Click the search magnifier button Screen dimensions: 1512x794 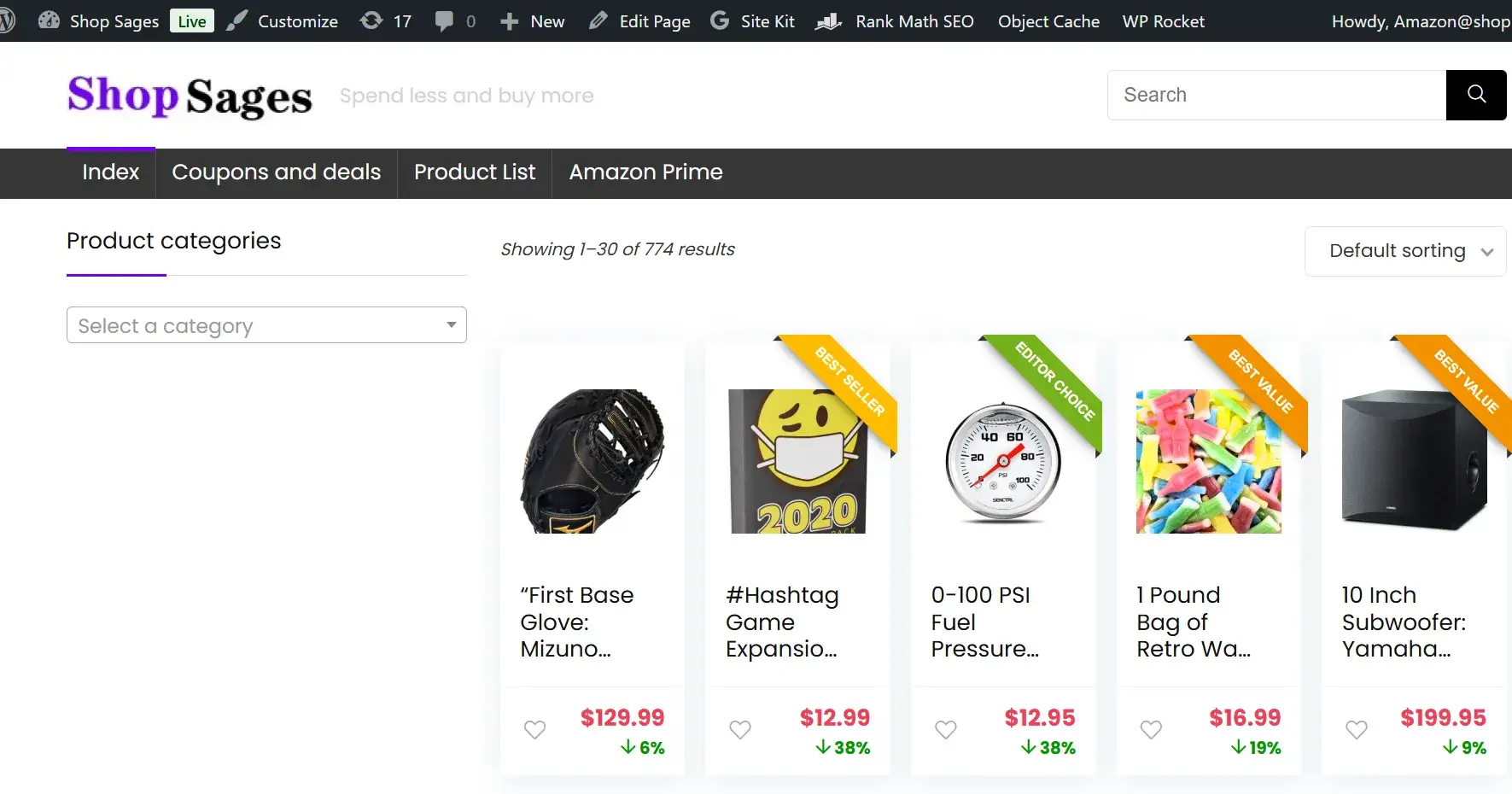[x=1475, y=95]
